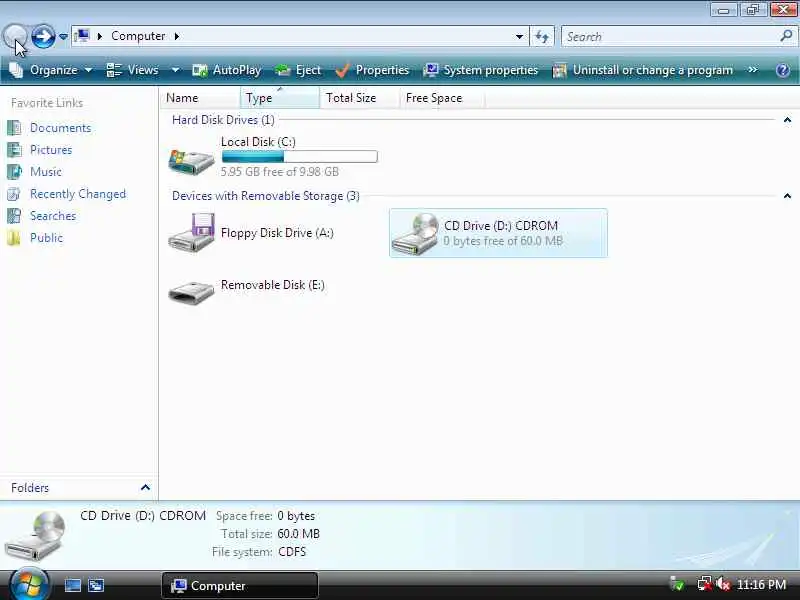The height and width of the screenshot is (600, 800).
Task: Expand the Views dropdown arrow
Action: 175,70
